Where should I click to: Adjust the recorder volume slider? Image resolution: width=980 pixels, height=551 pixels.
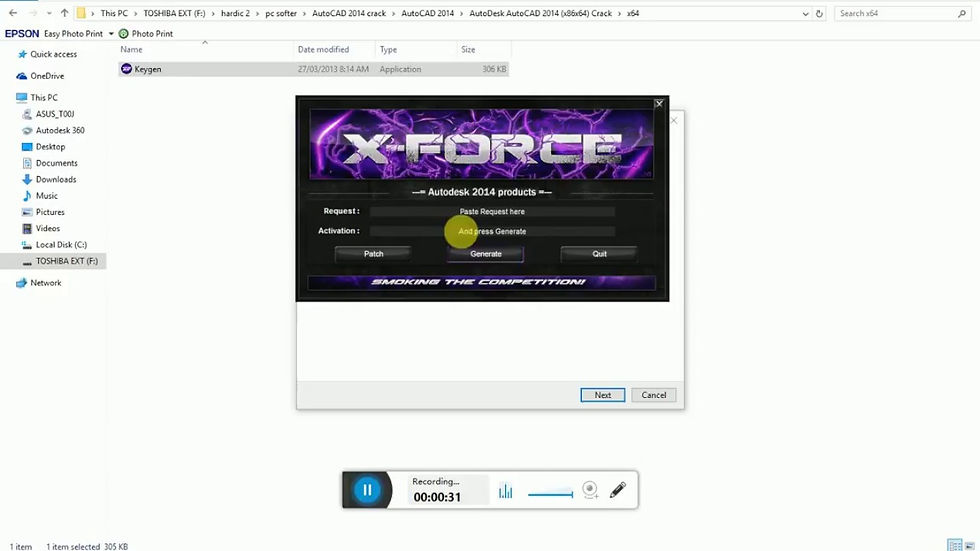pyautogui.click(x=550, y=494)
